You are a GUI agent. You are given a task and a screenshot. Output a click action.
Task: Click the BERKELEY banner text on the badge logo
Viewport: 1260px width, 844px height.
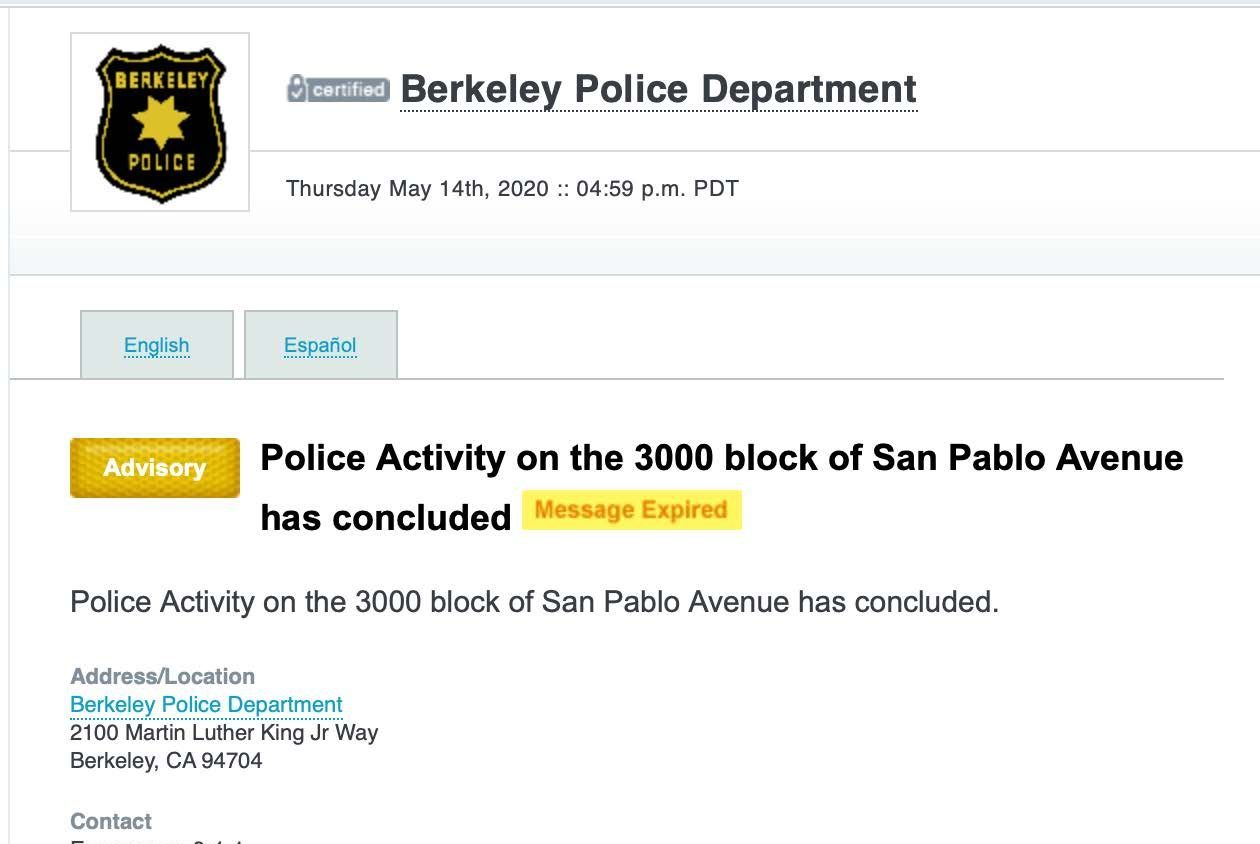coord(160,79)
